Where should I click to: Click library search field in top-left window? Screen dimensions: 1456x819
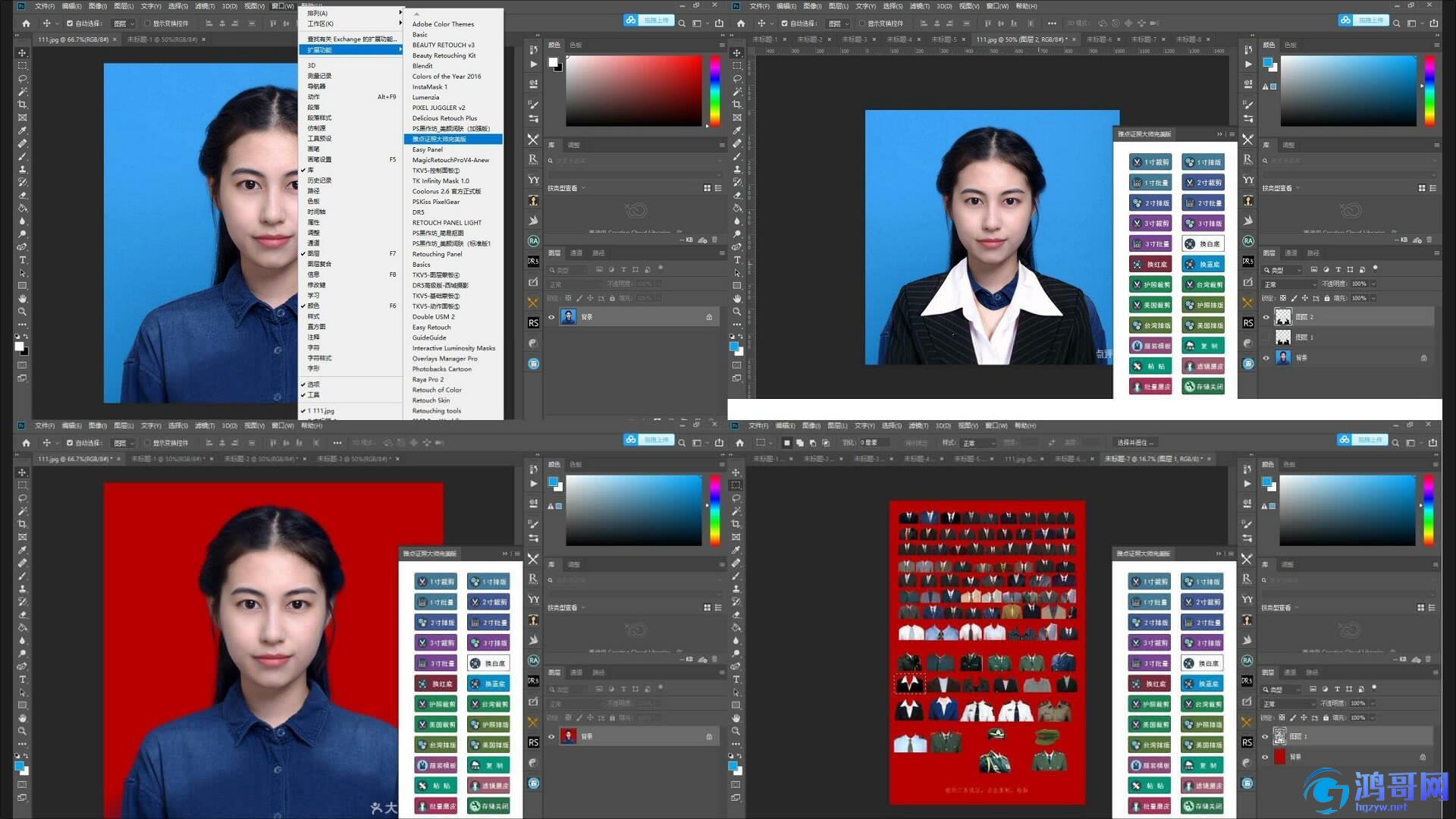point(635,161)
